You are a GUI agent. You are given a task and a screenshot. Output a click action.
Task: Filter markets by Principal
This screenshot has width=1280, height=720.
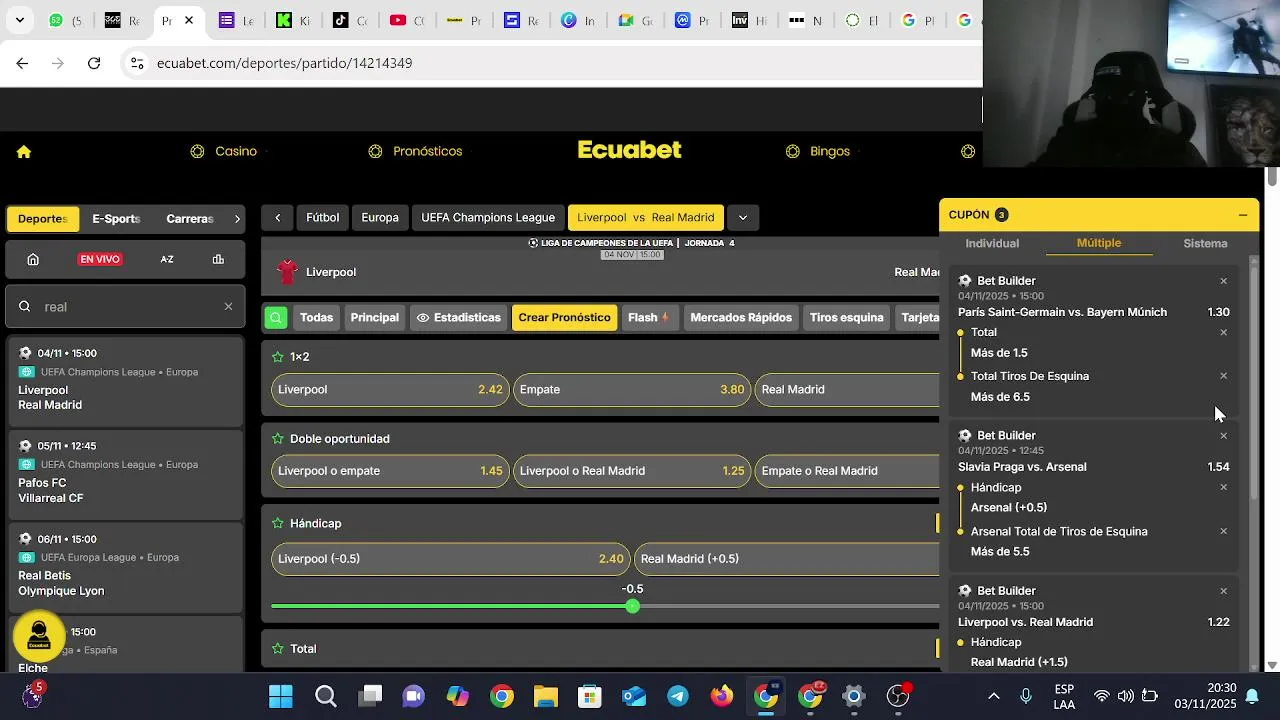coord(374,318)
